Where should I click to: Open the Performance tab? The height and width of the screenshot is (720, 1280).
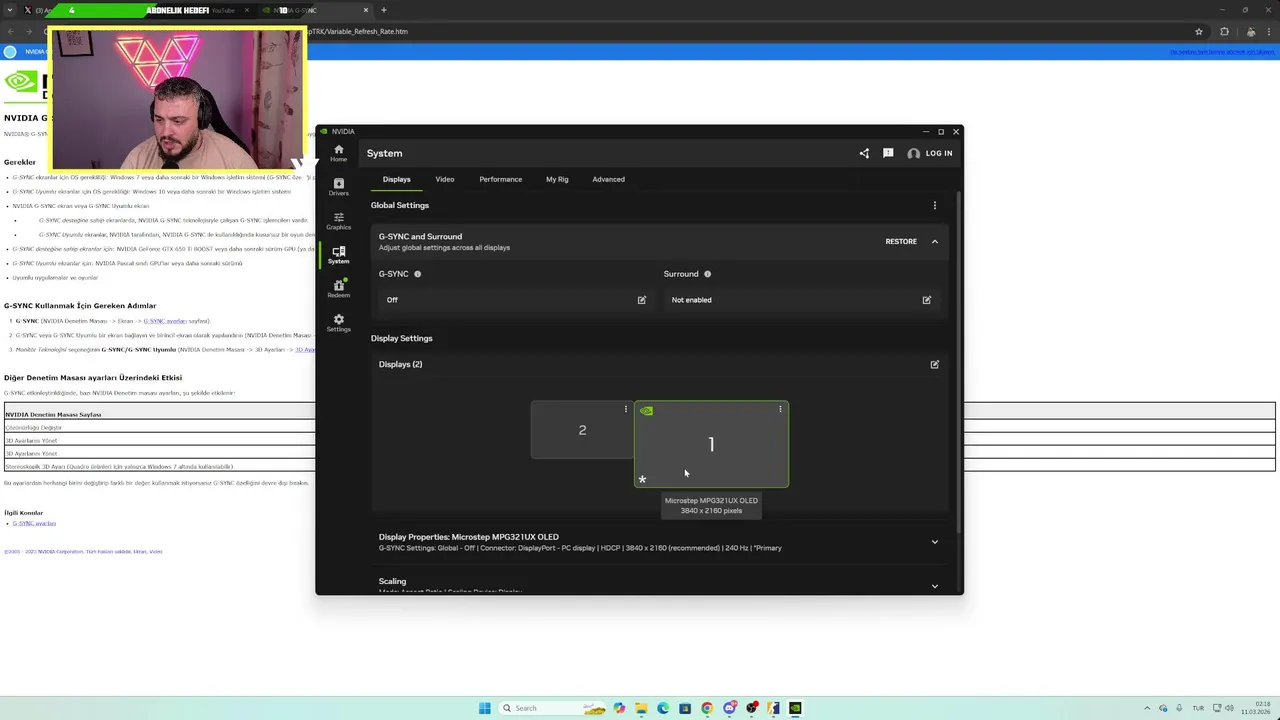coord(500,179)
